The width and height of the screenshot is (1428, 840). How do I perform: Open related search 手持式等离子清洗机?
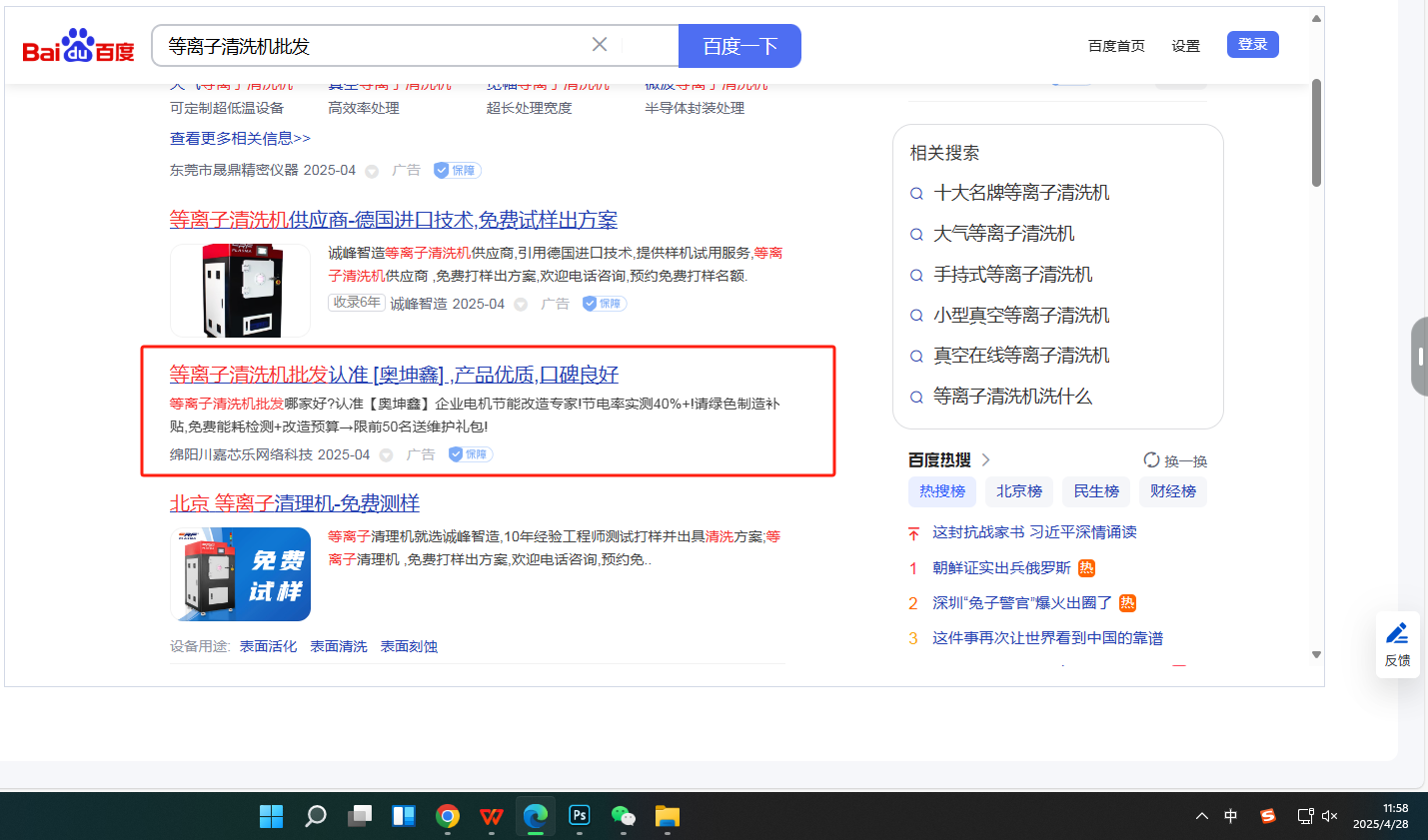[x=1012, y=275]
